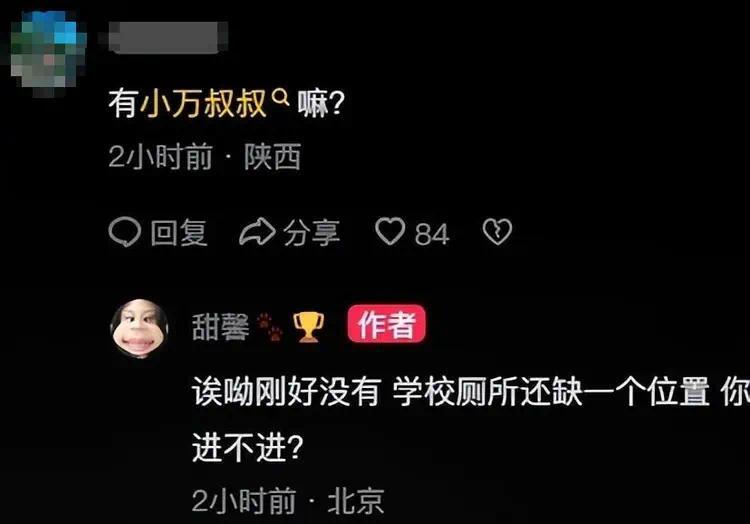This screenshot has width=750, height=524.
Task: Click the paw prints badge beside 甜馨
Action: pyautogui.click(x=270, y=327)
